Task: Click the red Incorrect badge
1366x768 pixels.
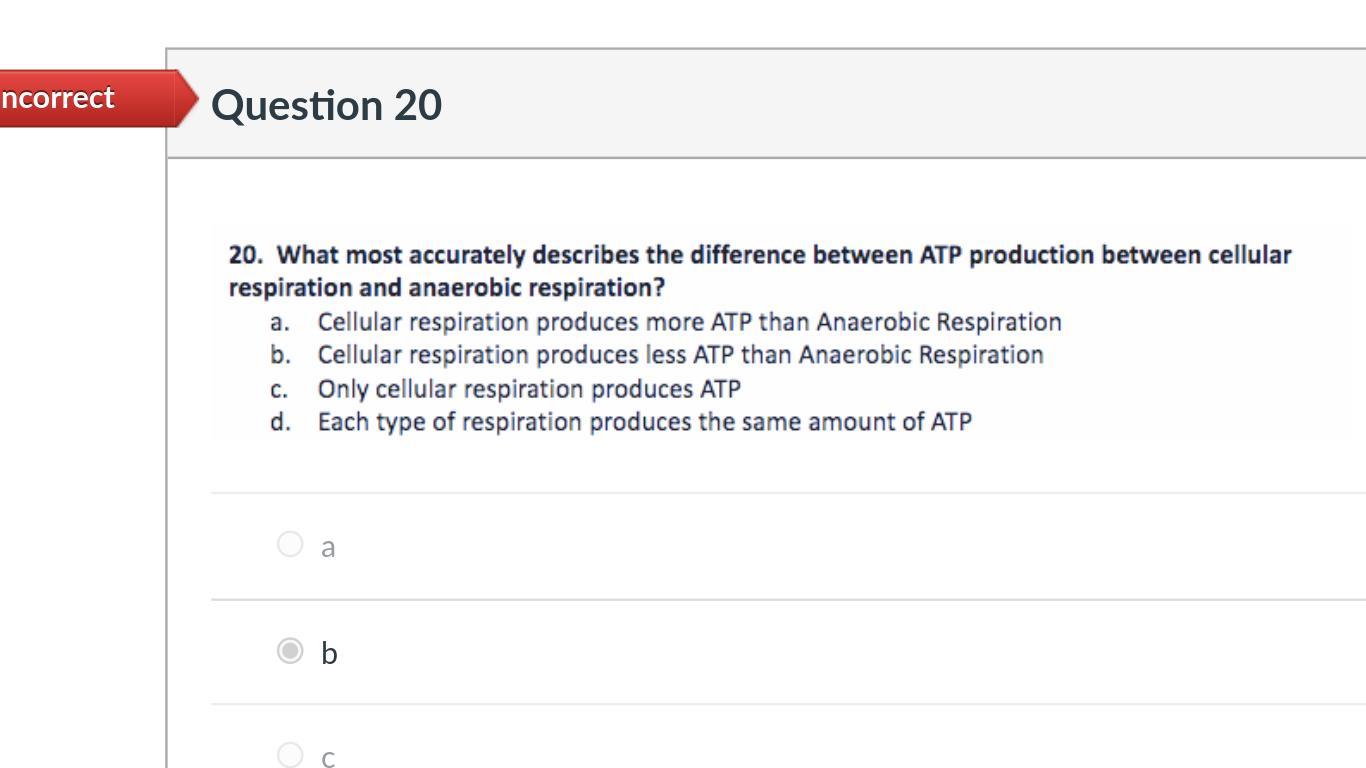Action: 70,98
